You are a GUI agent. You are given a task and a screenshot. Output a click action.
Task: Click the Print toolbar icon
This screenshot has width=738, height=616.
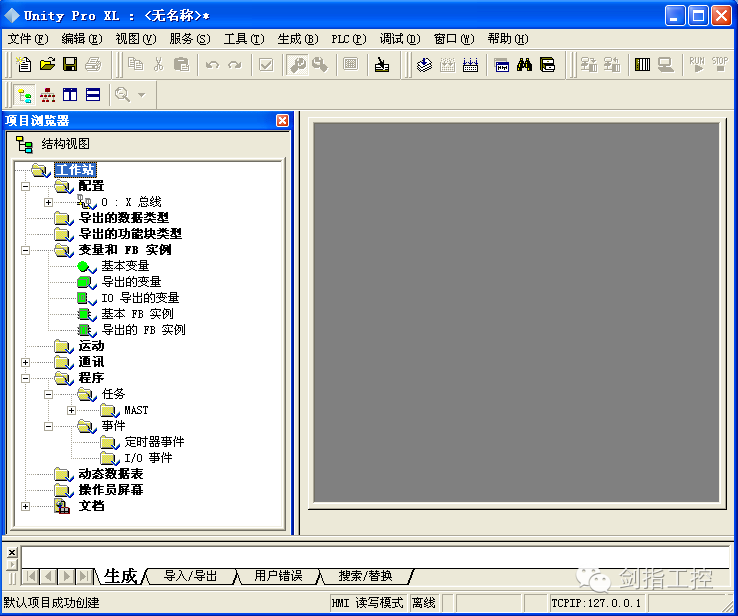click(93, 64)
